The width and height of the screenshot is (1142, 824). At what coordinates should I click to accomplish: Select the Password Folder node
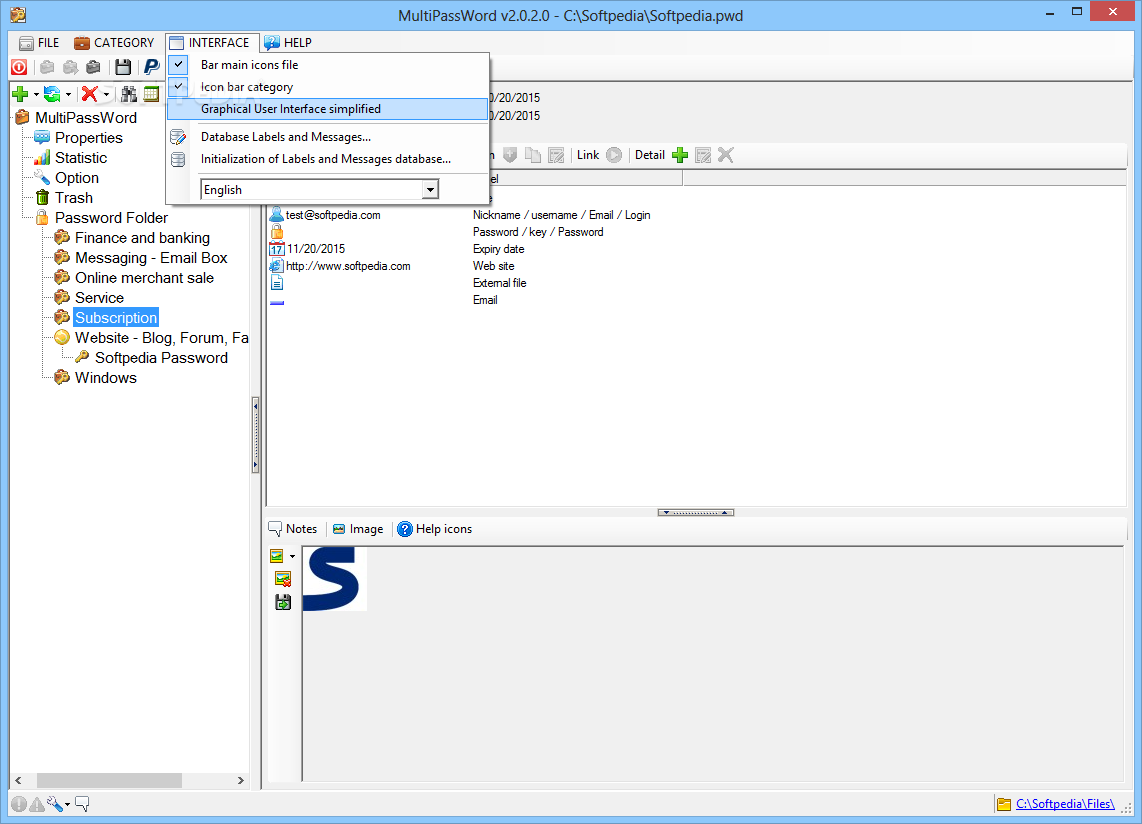[111, 218]
